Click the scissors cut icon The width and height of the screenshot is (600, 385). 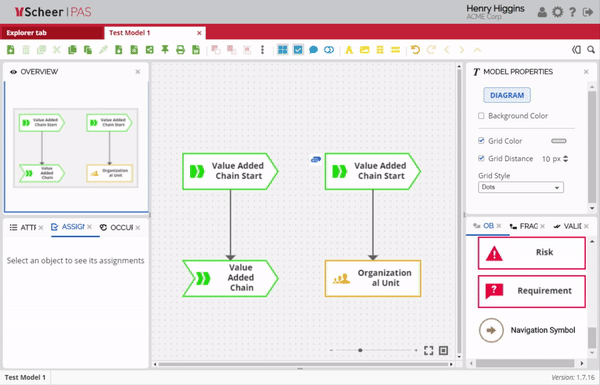57,50
